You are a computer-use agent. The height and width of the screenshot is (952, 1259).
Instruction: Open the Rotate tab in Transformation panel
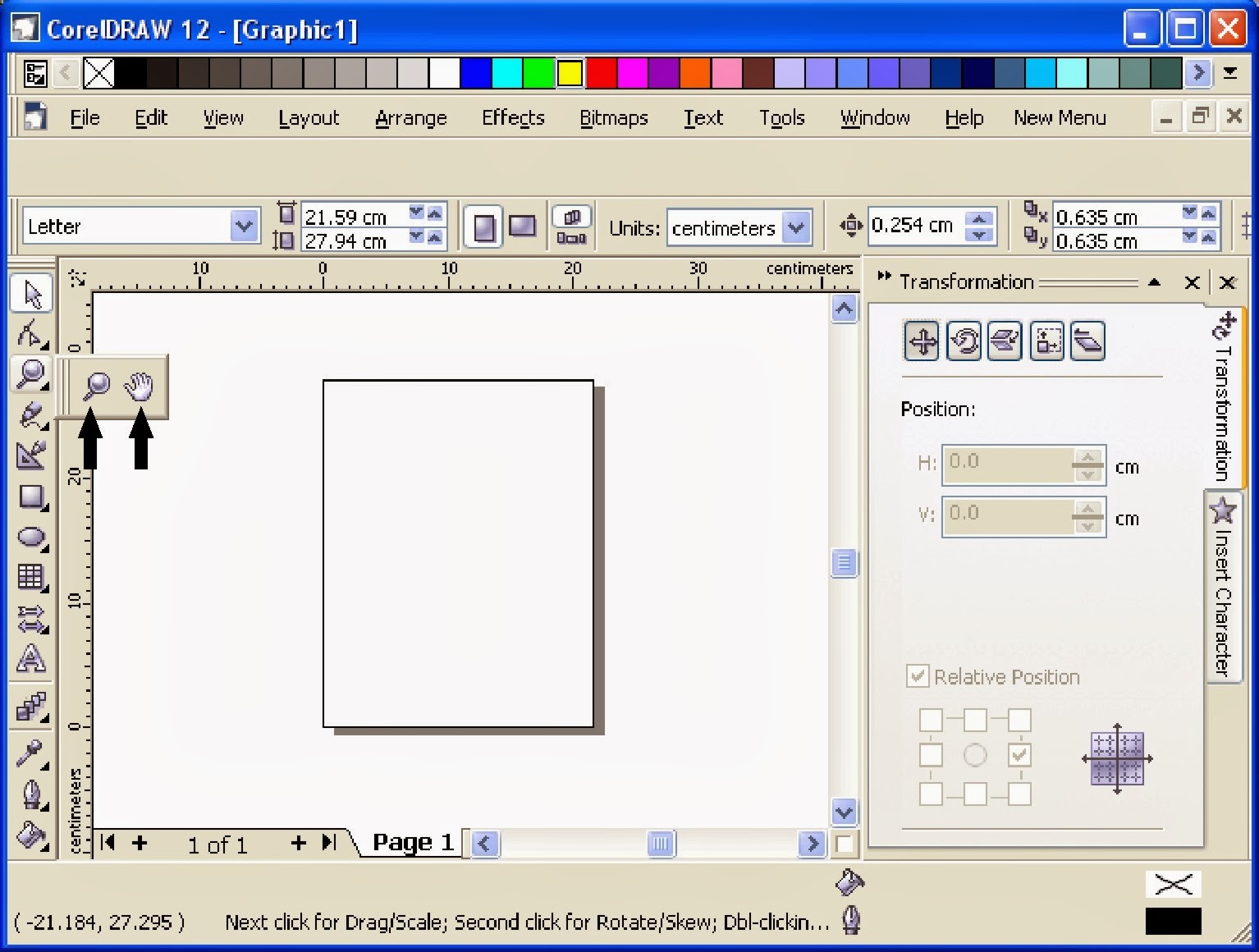pyautogui.click(x=964, y=340)
